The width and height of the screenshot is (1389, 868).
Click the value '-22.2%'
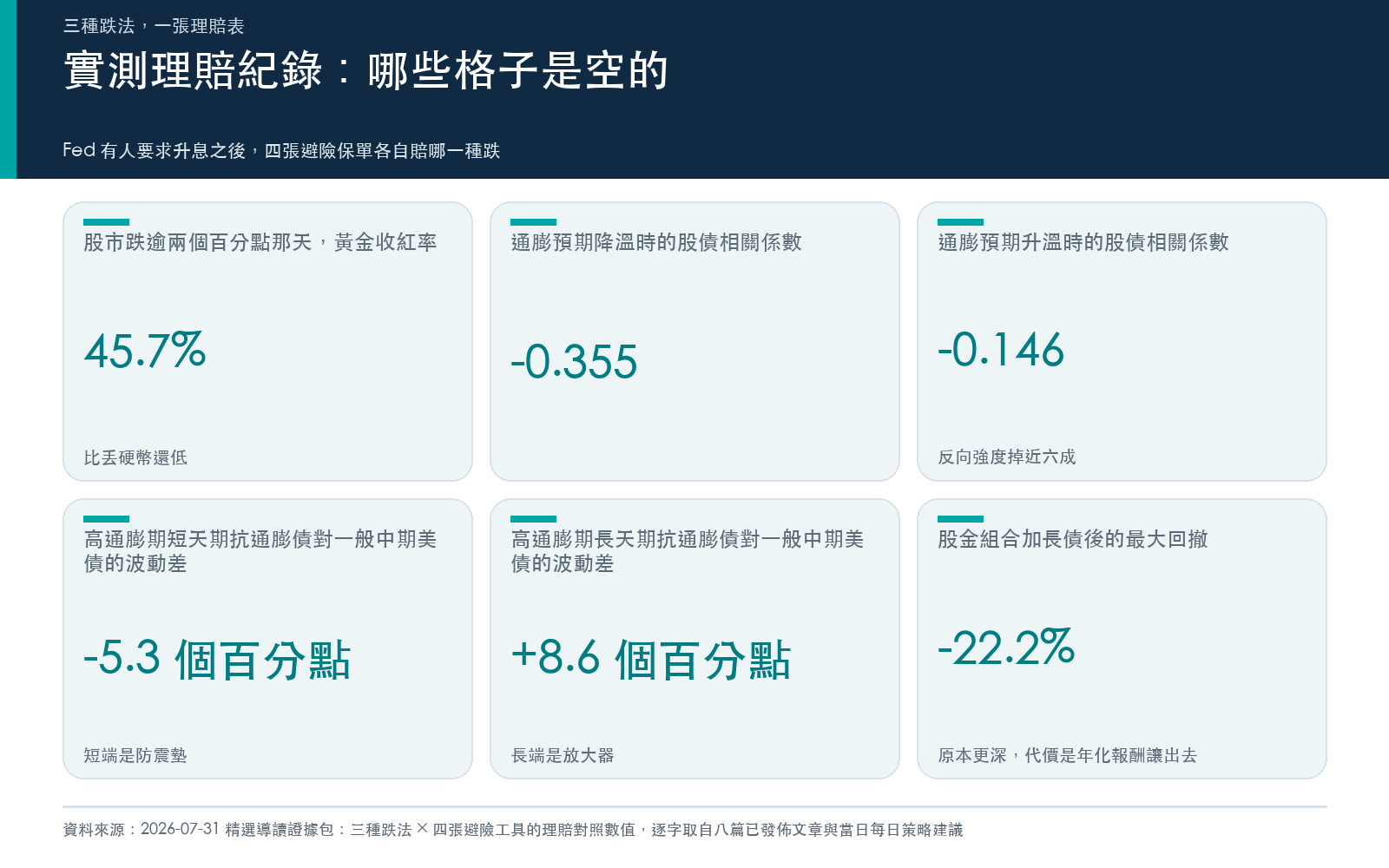(x=1006, y=648)
